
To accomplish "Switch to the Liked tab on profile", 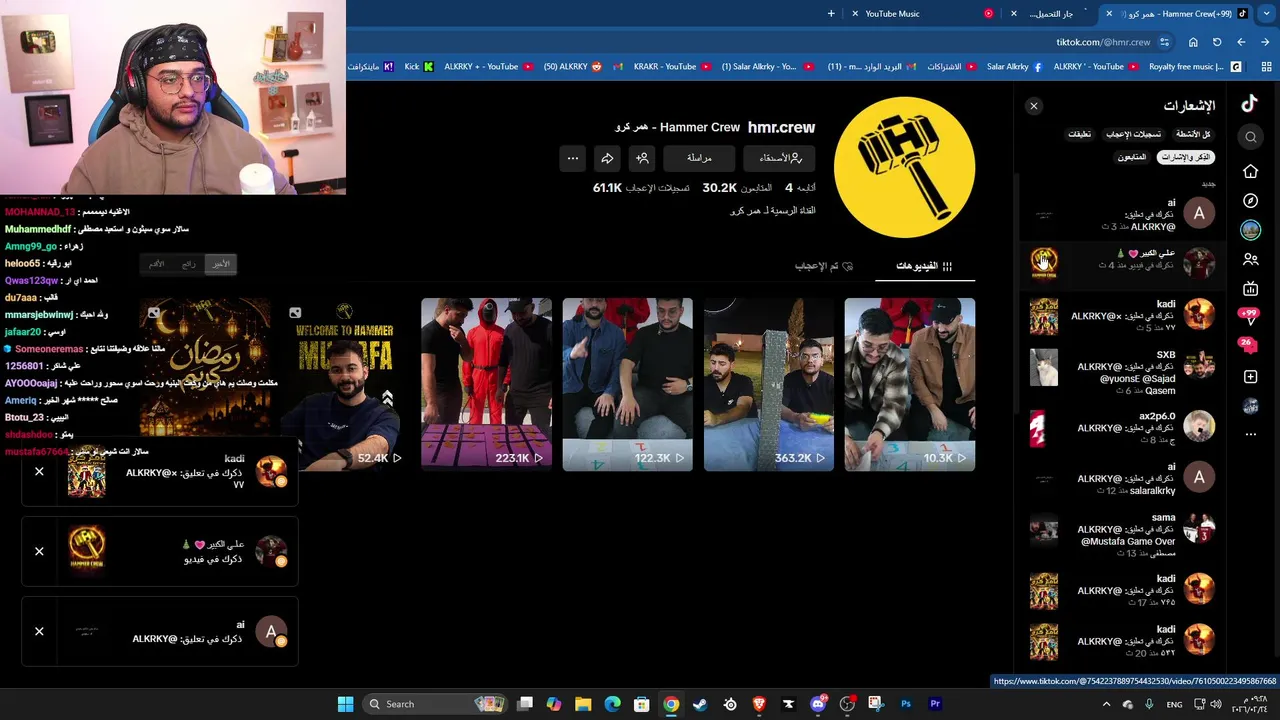I will coord(824,266).
